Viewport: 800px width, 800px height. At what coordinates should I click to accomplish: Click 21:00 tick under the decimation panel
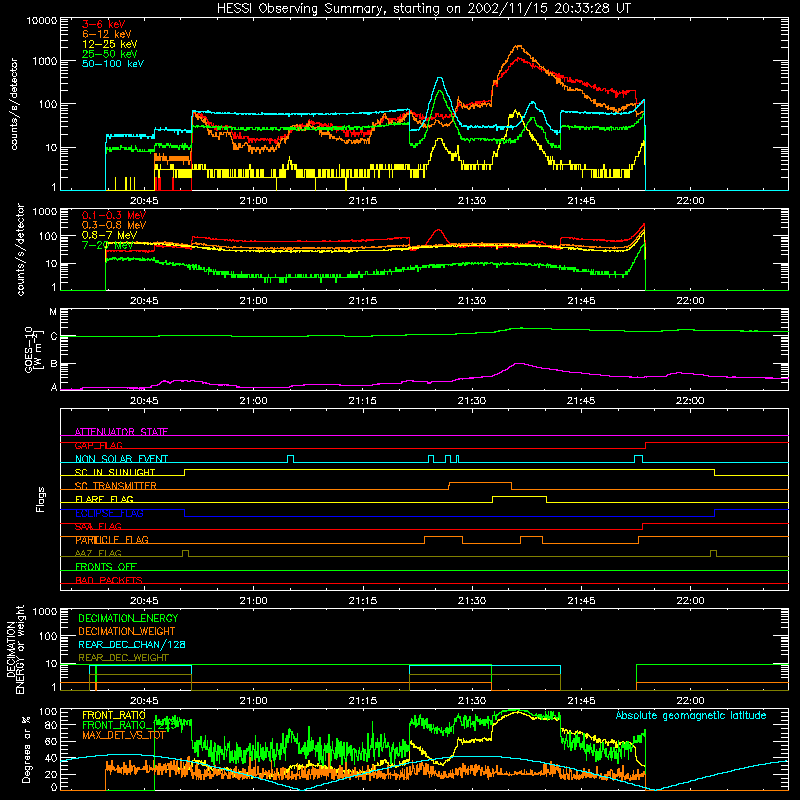[x=254, y=701]
